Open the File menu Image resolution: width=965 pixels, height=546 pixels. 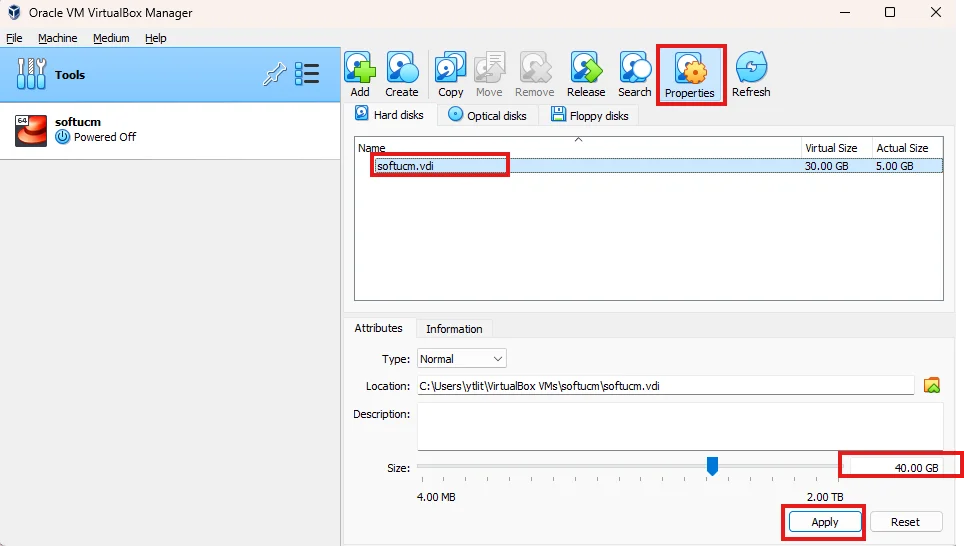tap(14, 38)
